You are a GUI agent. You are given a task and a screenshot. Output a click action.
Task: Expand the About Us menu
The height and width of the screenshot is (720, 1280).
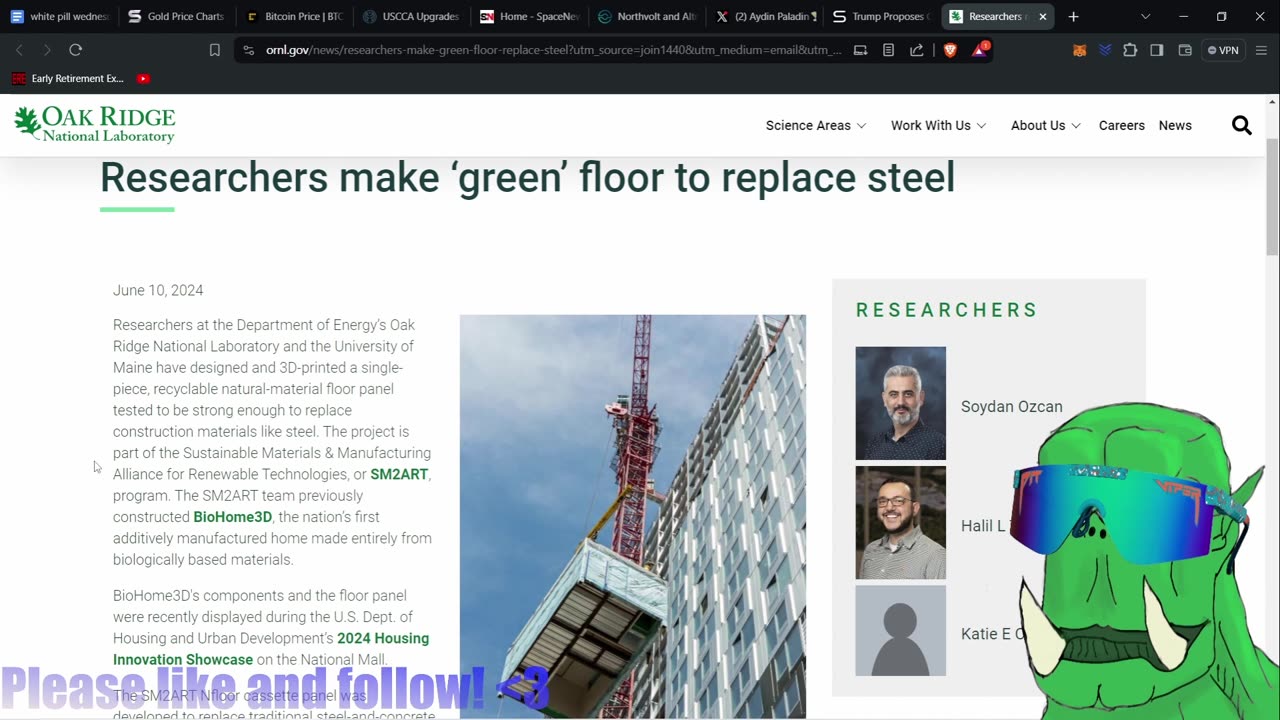pyautogui.click(x=1045, y=125)
